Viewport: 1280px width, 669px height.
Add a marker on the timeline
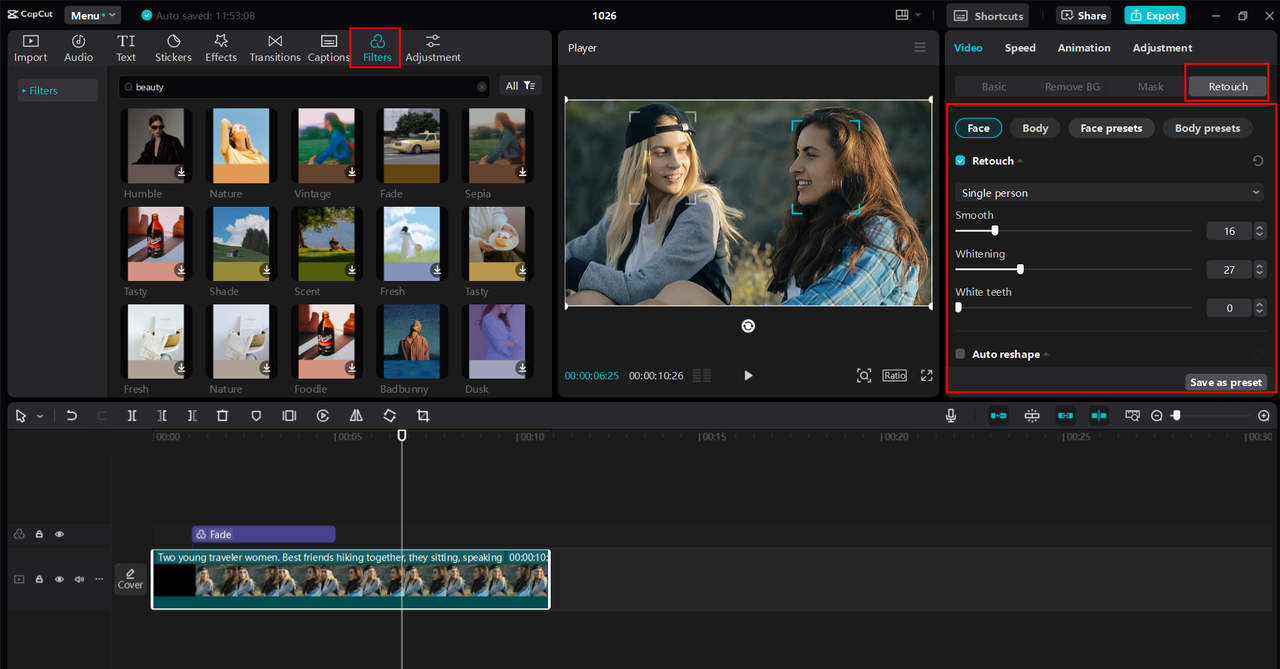[x=256, y=415]
